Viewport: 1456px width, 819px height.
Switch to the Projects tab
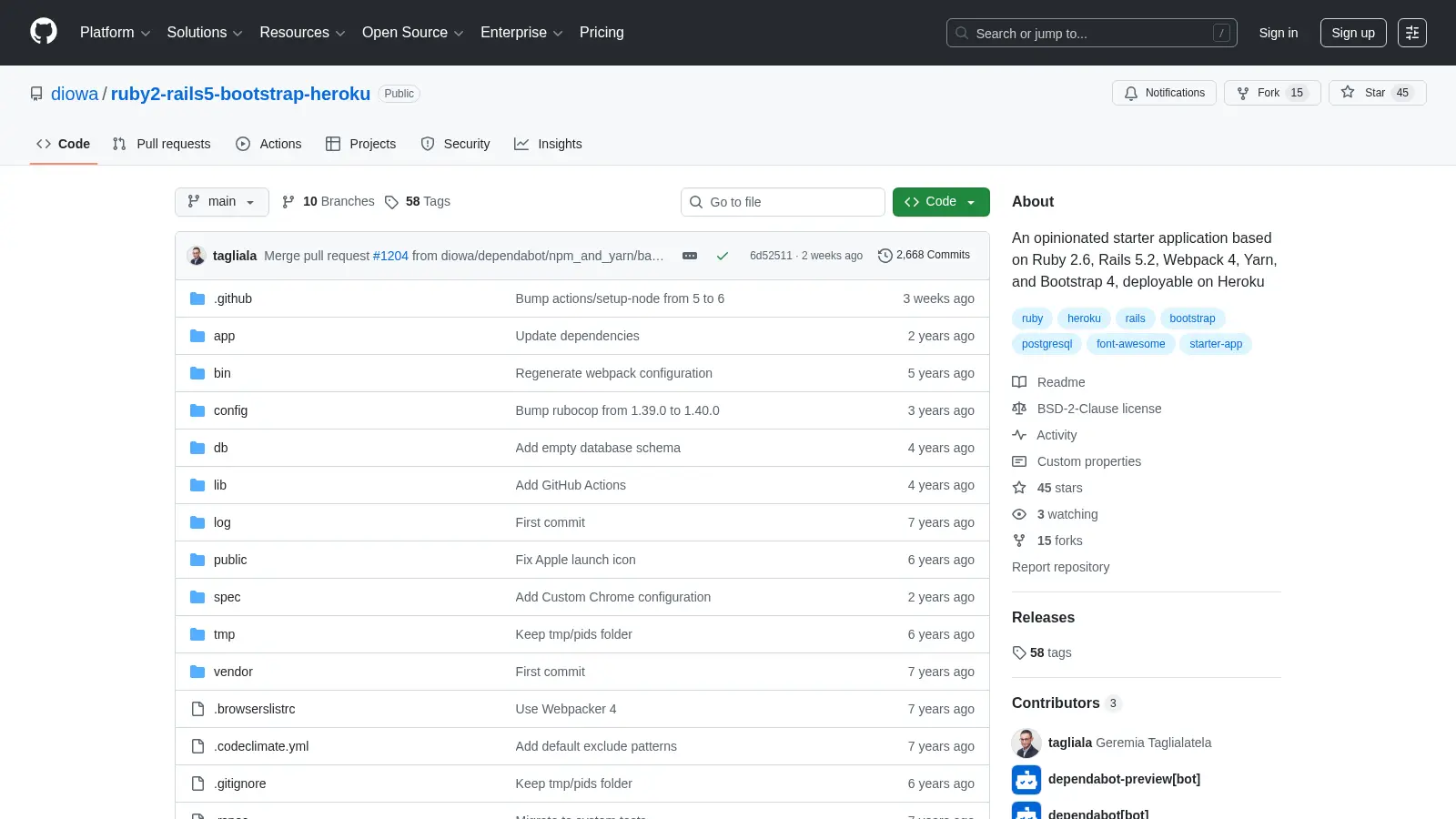click(361, 144)
